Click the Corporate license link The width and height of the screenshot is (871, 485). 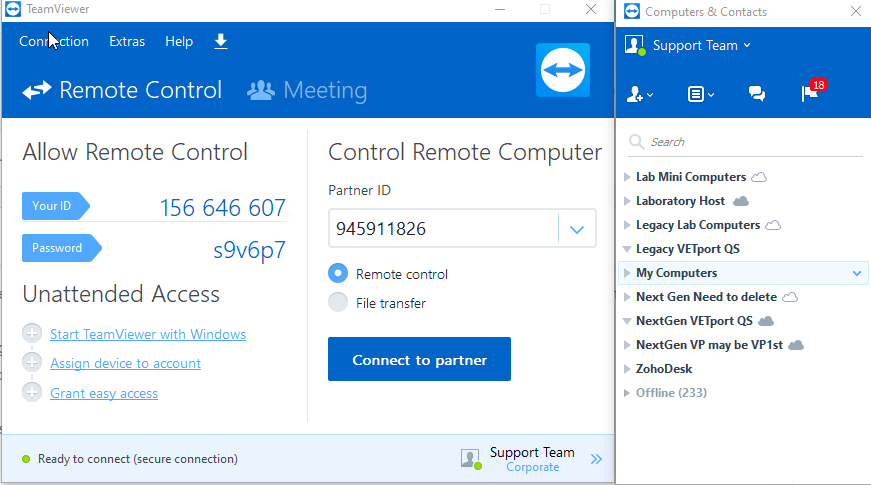(x=533, y=467)
